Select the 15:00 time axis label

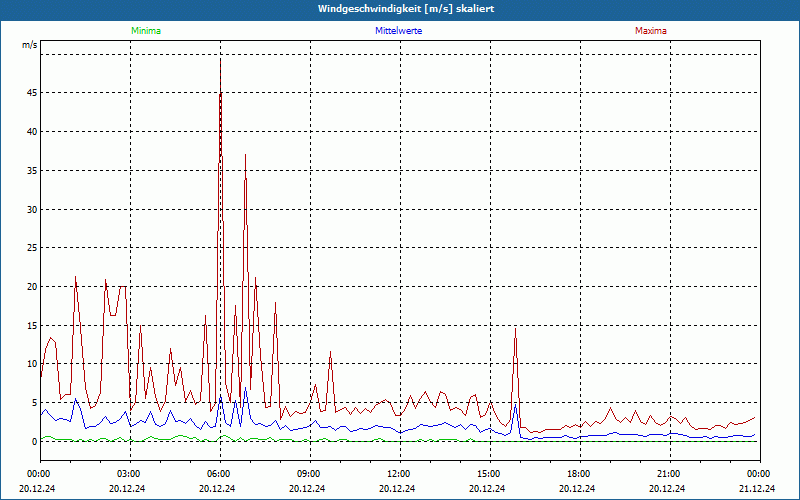[x=489, y=473]
